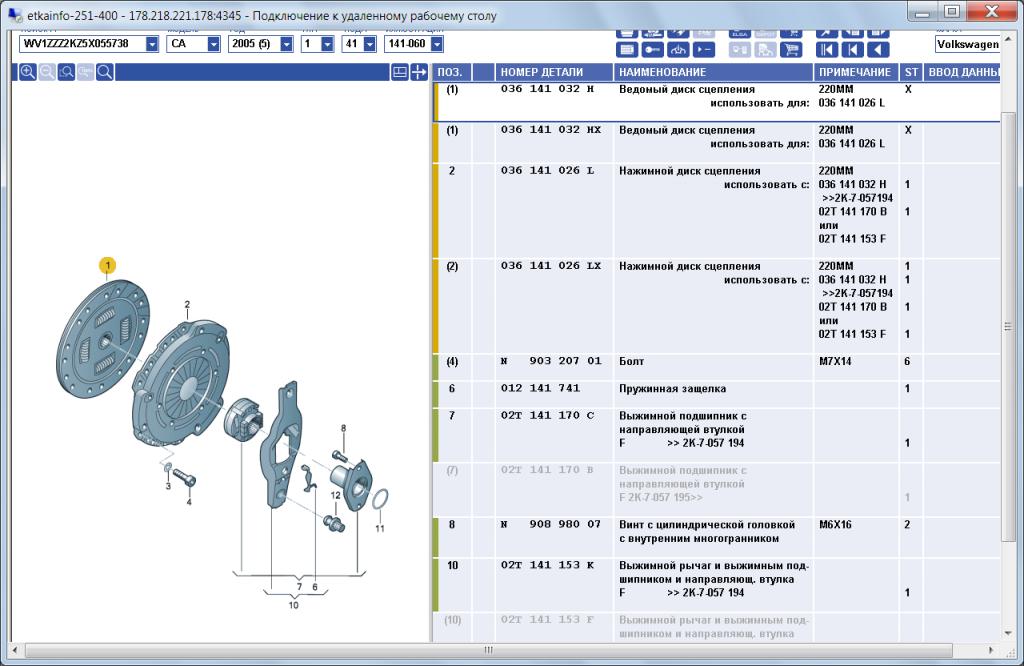Image resolution: width=1024 pixels, height=666 pixels.
Task: Select part number 02T 141 153 K
Action: click(547, 565)
